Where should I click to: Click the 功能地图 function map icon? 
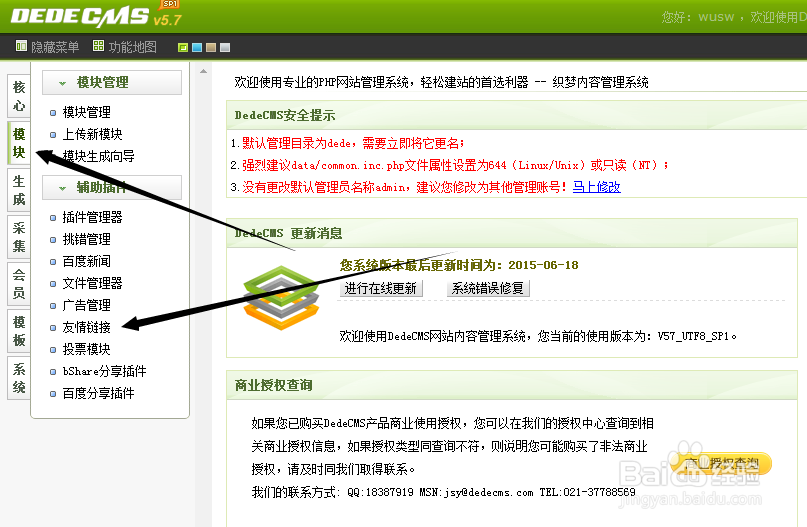[x=98, y=46]
